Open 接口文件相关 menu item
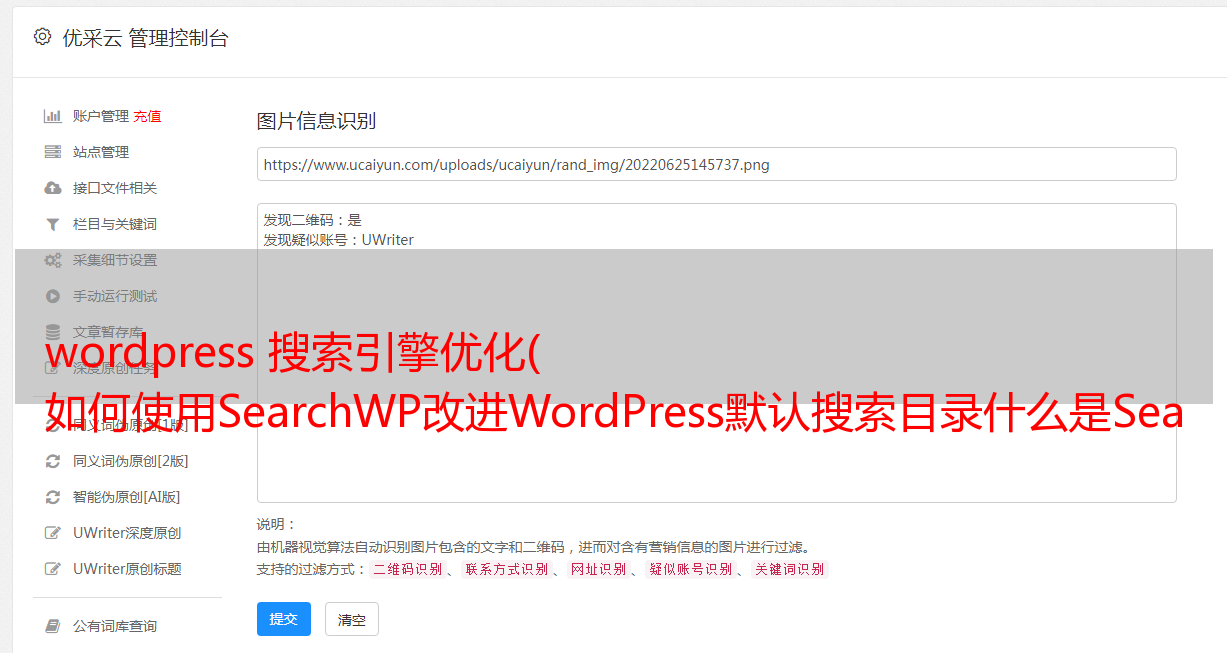The image size is (1227, 653). pyautogui.click(x=115, y=188)
